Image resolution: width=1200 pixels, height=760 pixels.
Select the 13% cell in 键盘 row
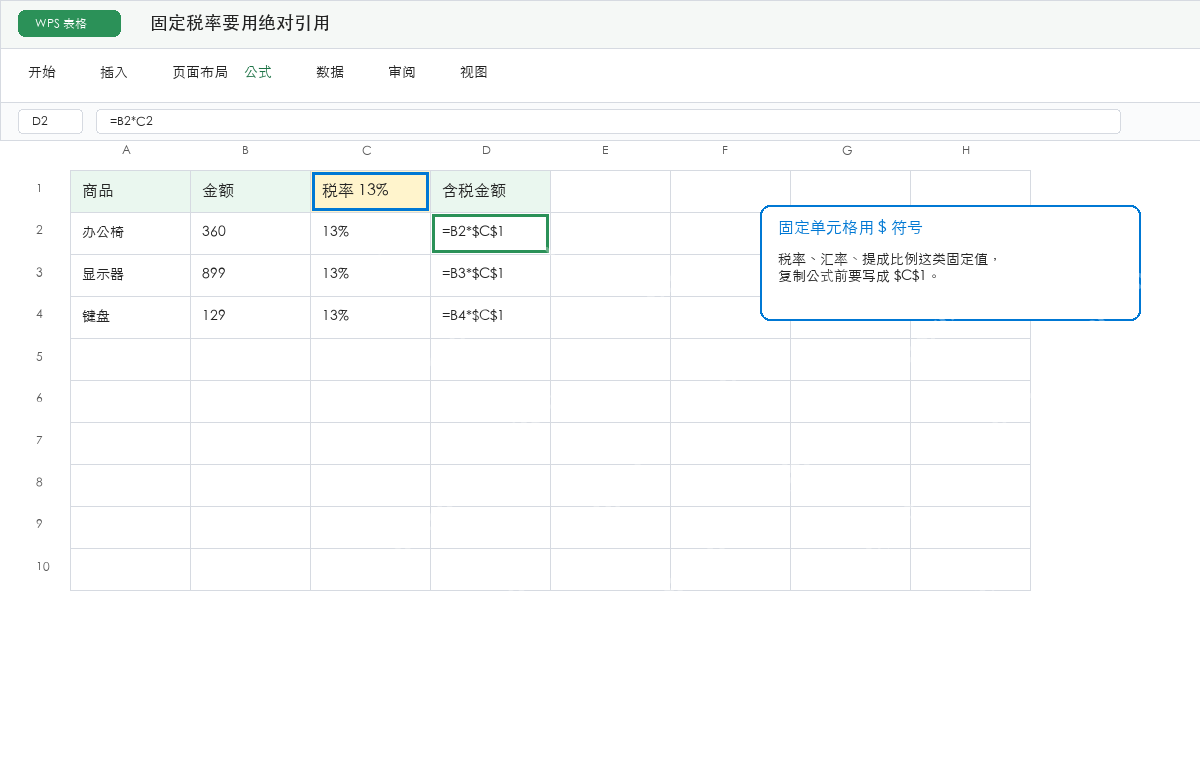(x=371, y=317)
